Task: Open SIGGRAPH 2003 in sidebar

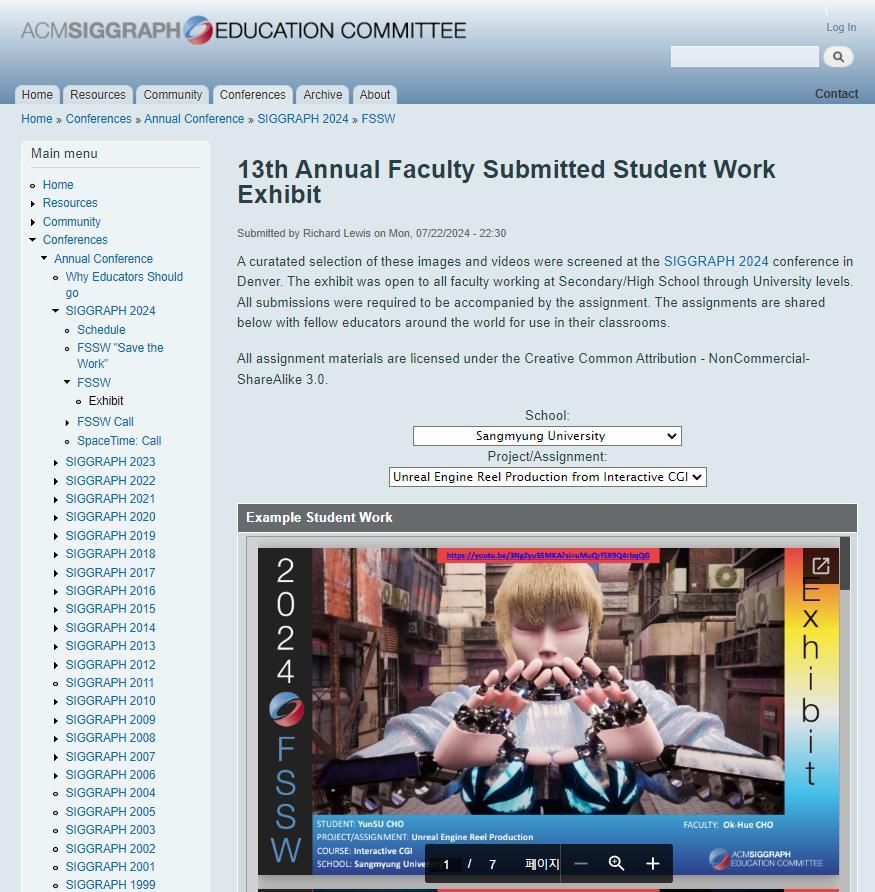Action: click(110, 830)
